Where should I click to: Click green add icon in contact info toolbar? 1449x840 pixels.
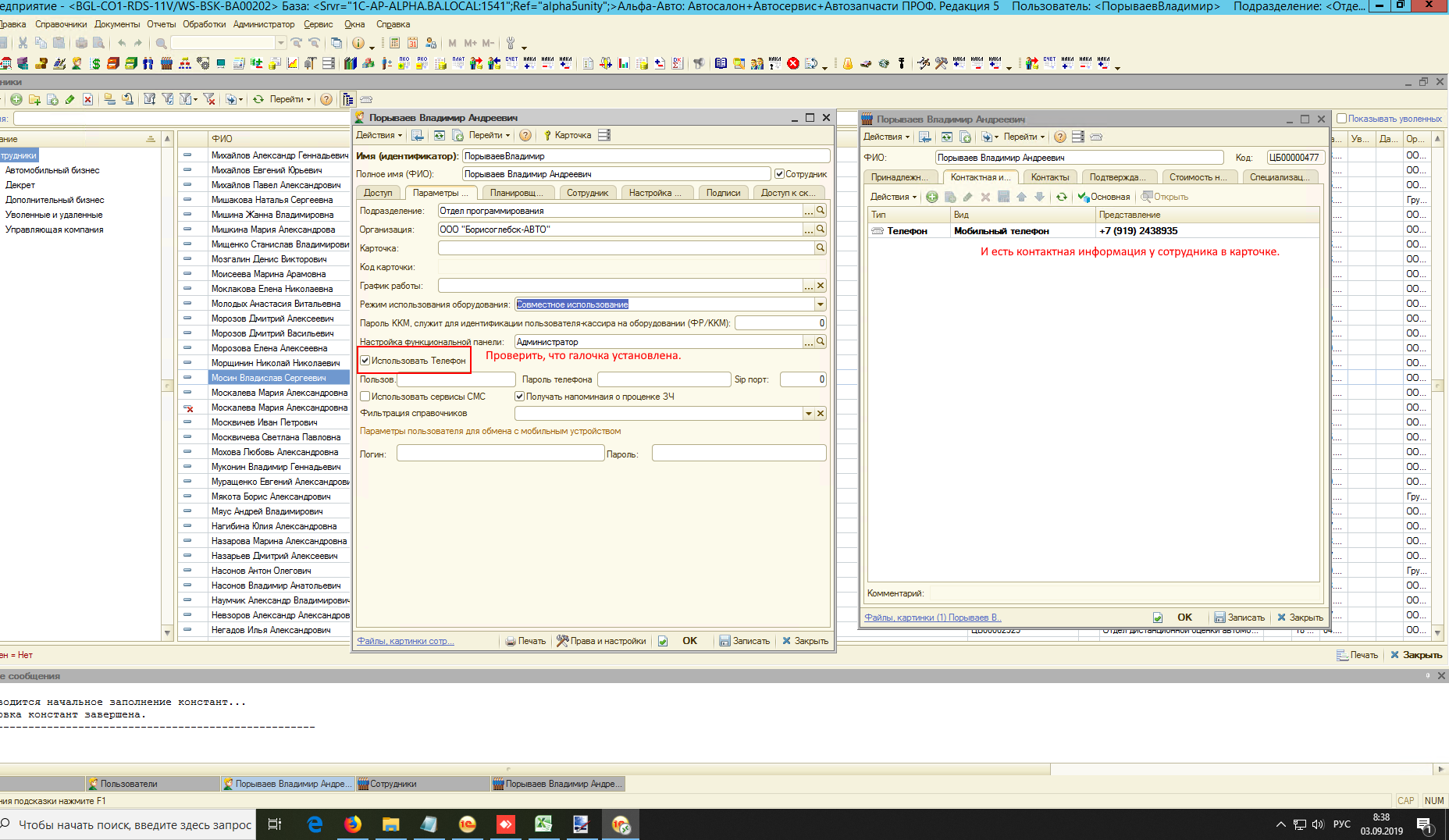tap(931, 197)
